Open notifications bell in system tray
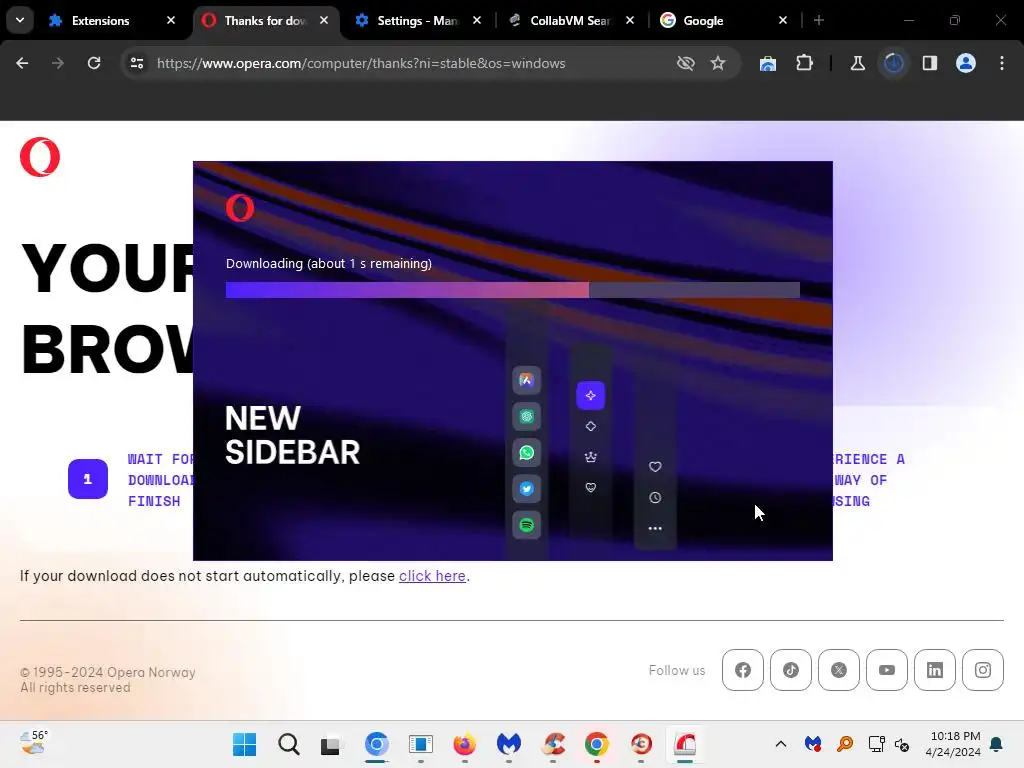Image resolution: width=1024 pixels, height=768 pixels. click(997, 744)
